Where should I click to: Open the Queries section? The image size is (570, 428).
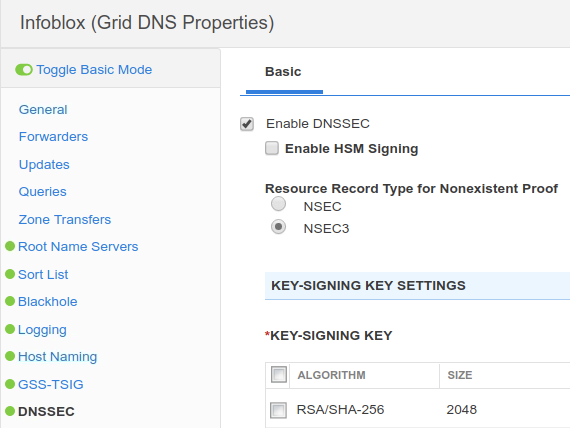click(43, 192)
